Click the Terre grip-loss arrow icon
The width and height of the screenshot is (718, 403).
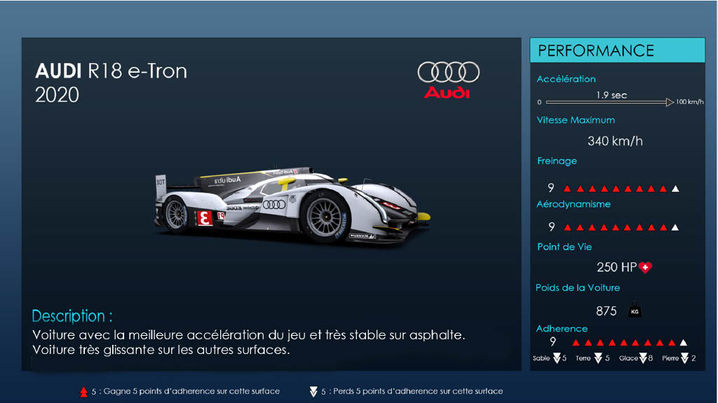click(598, 358)
